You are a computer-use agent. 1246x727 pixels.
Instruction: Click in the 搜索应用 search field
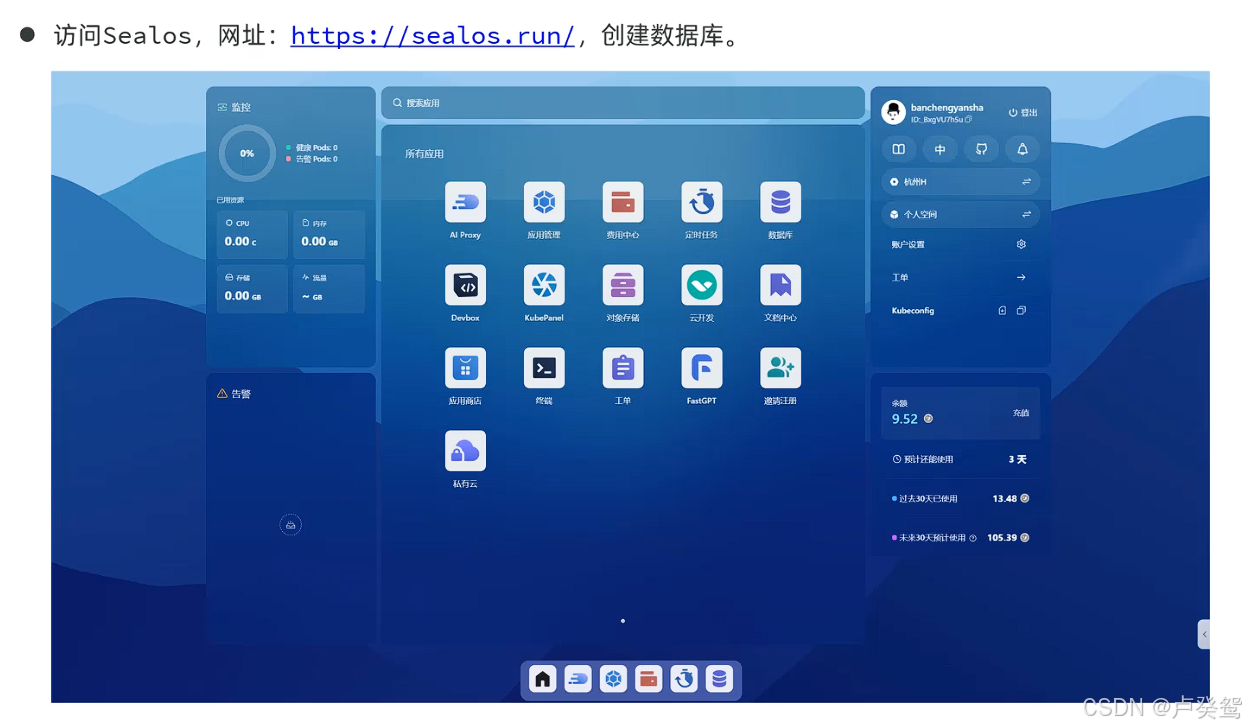(623, 103)
